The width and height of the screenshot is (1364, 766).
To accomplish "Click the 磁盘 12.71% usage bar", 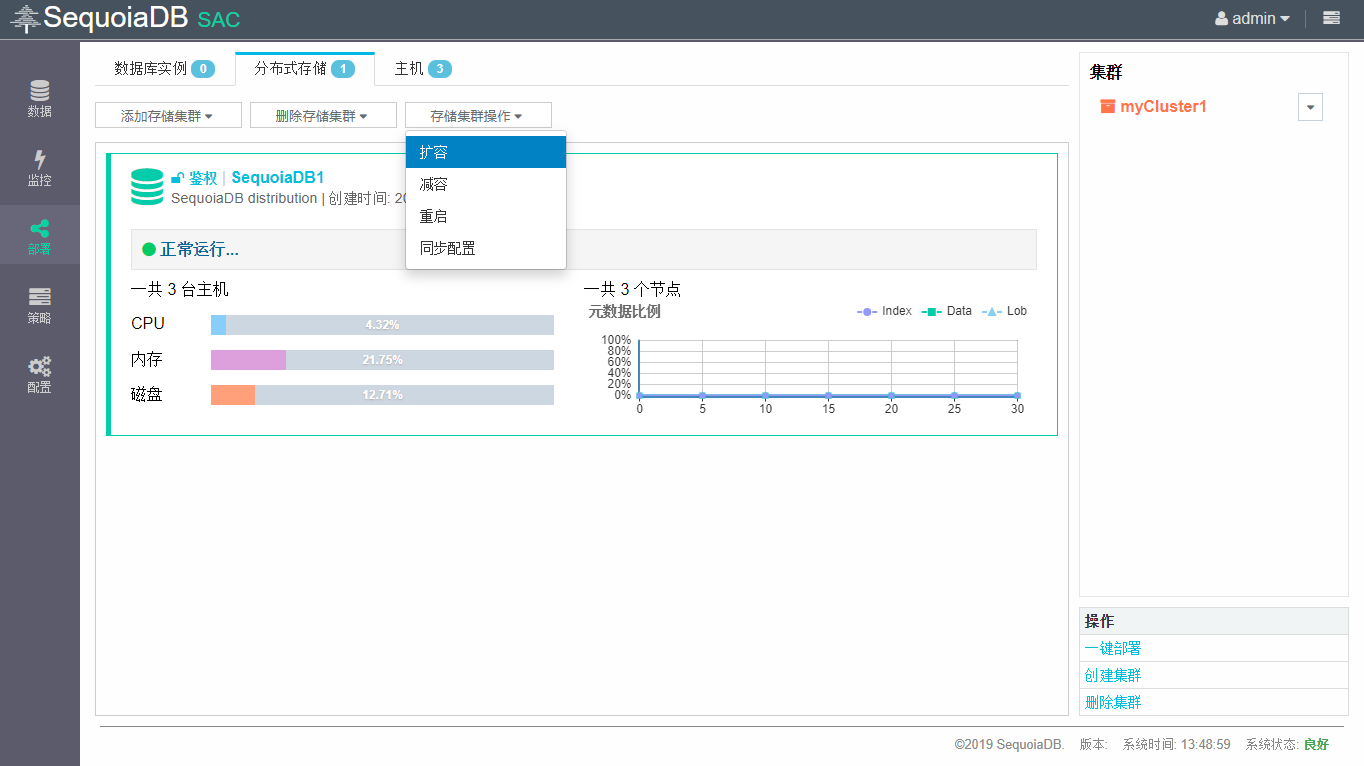I will click(x=382, y=395).
